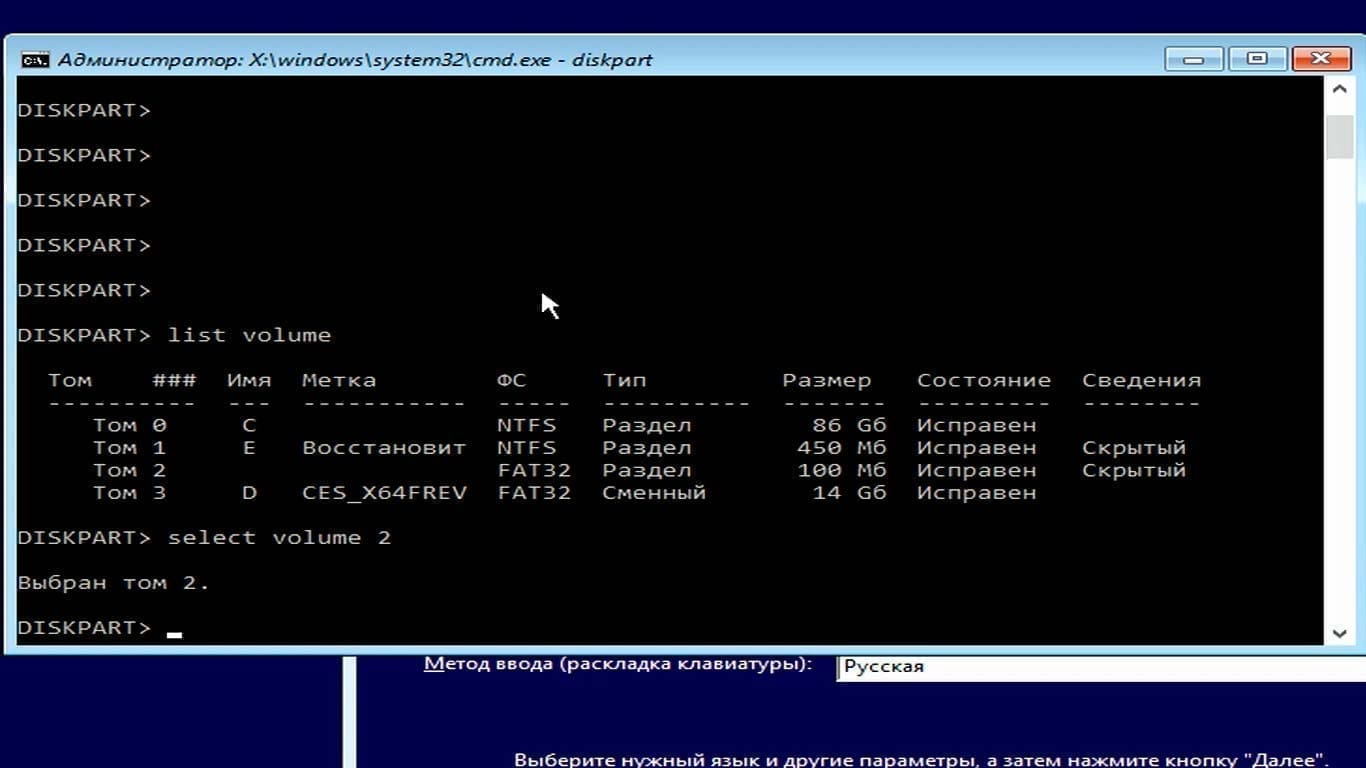Click 'FAT32' in the Том 2 row
1366x768 pixels.
(x=534, y=470)
